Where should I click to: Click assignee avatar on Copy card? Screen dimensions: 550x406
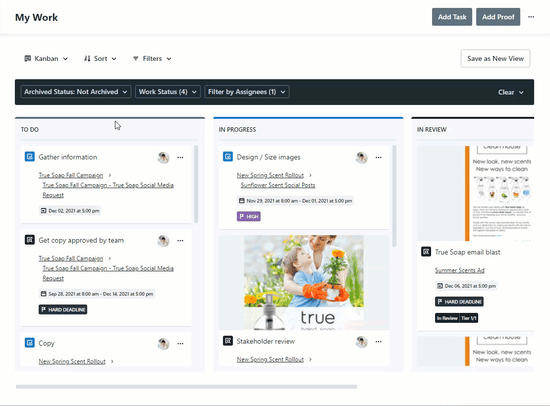pos(163,344)
